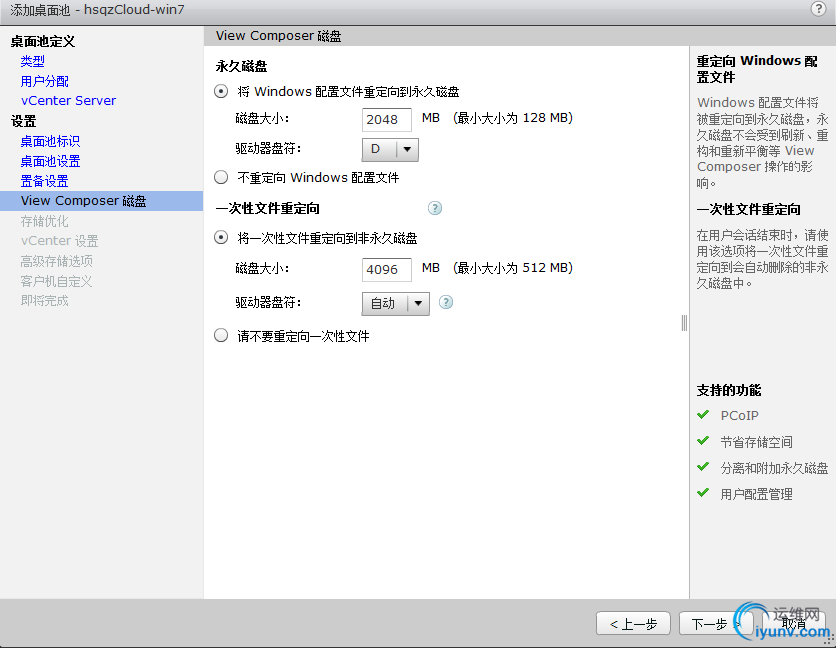This screenshot has height=648, width=836.
Task: Click disabled 存储优化 step in sidebar
Action: point(44,221)
